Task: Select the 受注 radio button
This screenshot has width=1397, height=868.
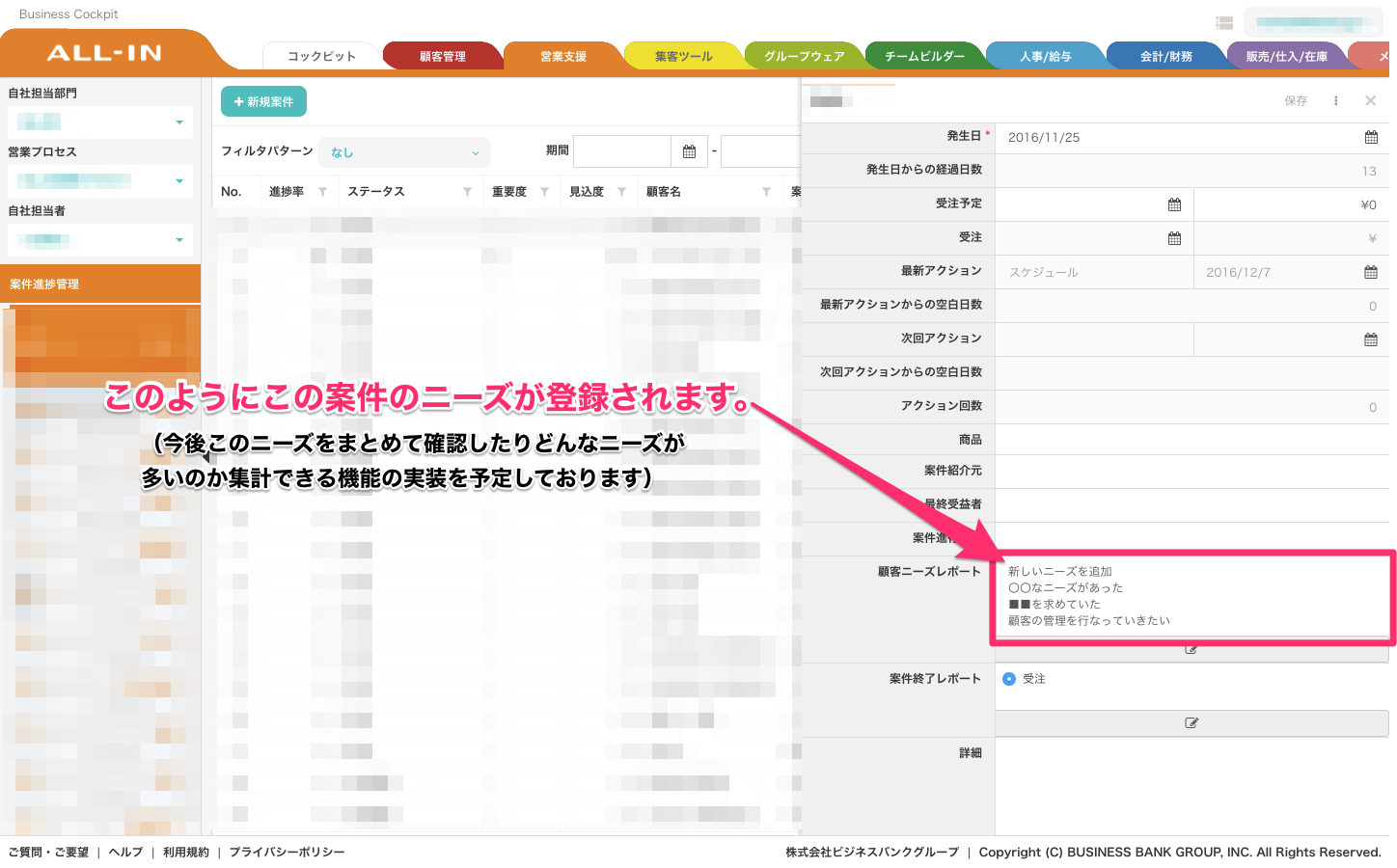Action: click(1009, 679)
